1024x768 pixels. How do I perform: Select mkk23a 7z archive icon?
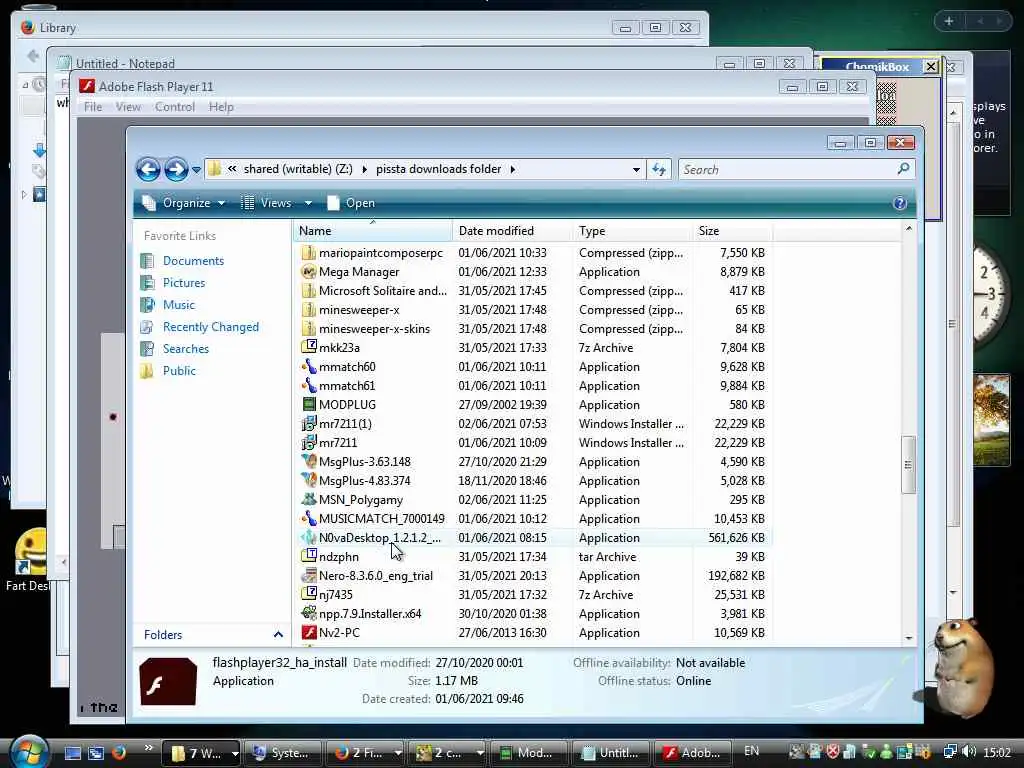click(308, 347)
